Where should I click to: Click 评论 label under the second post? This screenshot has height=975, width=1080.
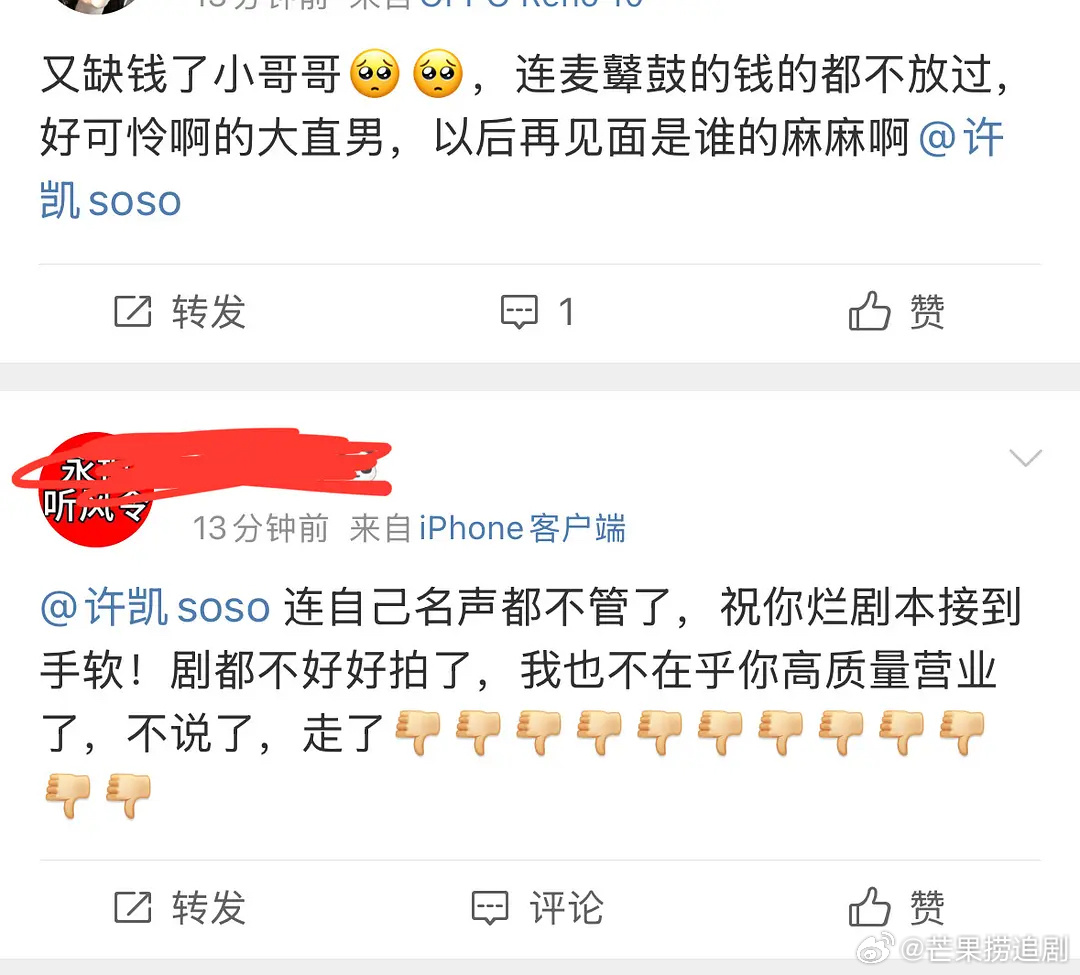click(566, 908)
